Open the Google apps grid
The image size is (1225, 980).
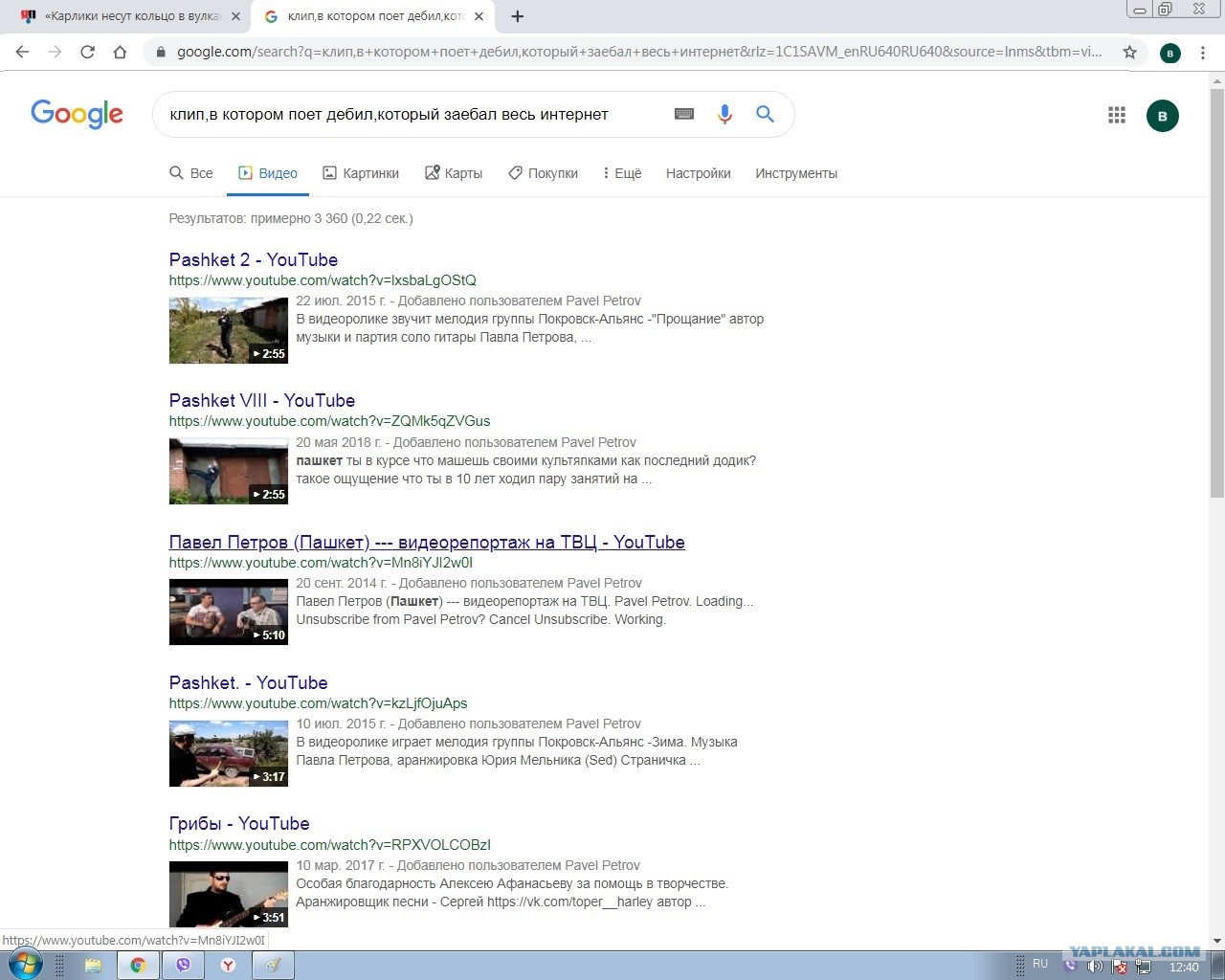click(x=1117, y=115)
